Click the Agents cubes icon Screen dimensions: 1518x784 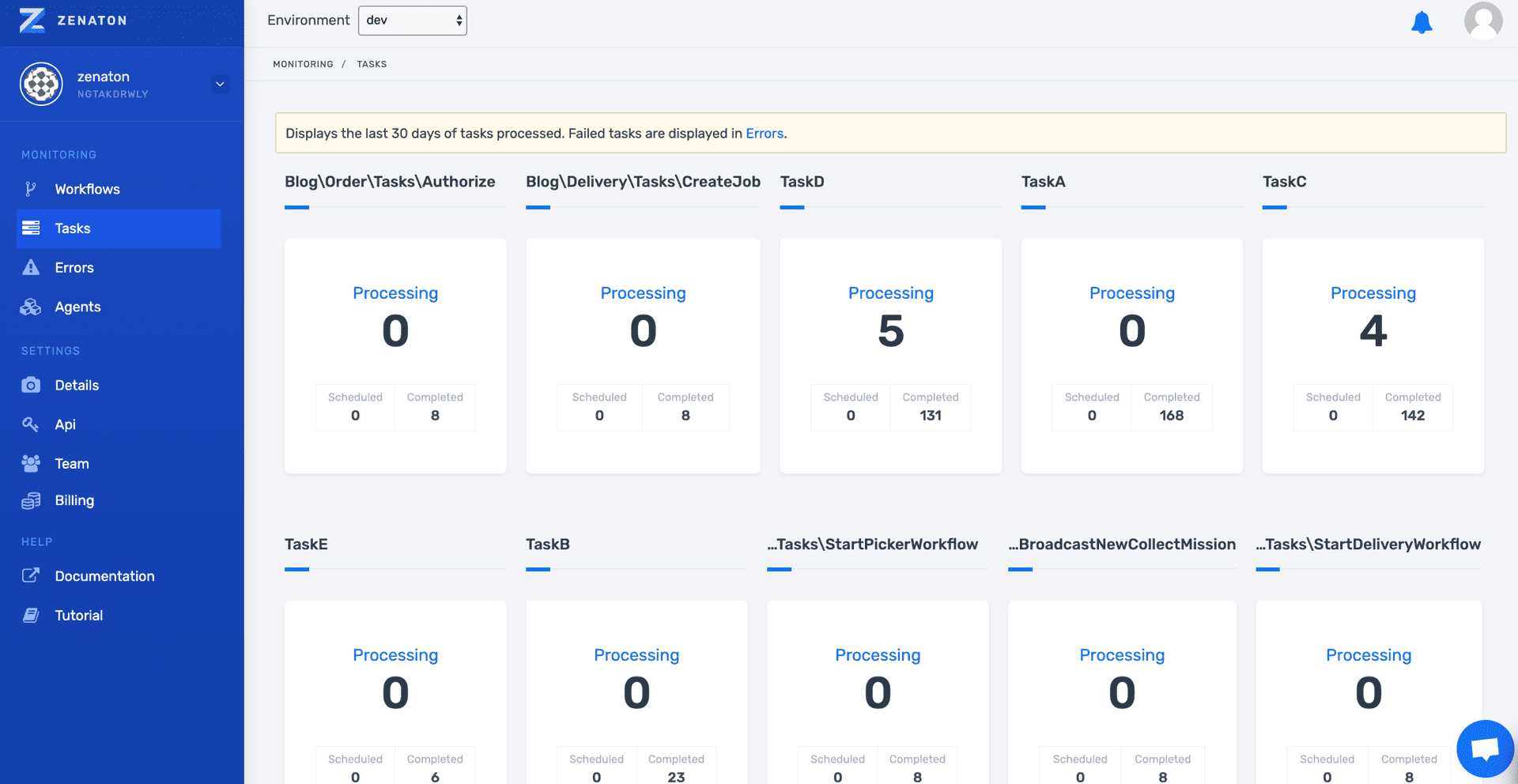31,307
